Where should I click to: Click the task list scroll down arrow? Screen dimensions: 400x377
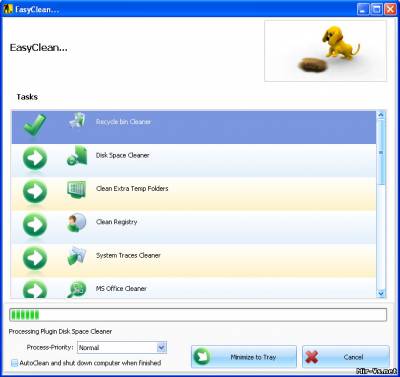(x=381, y=294)
